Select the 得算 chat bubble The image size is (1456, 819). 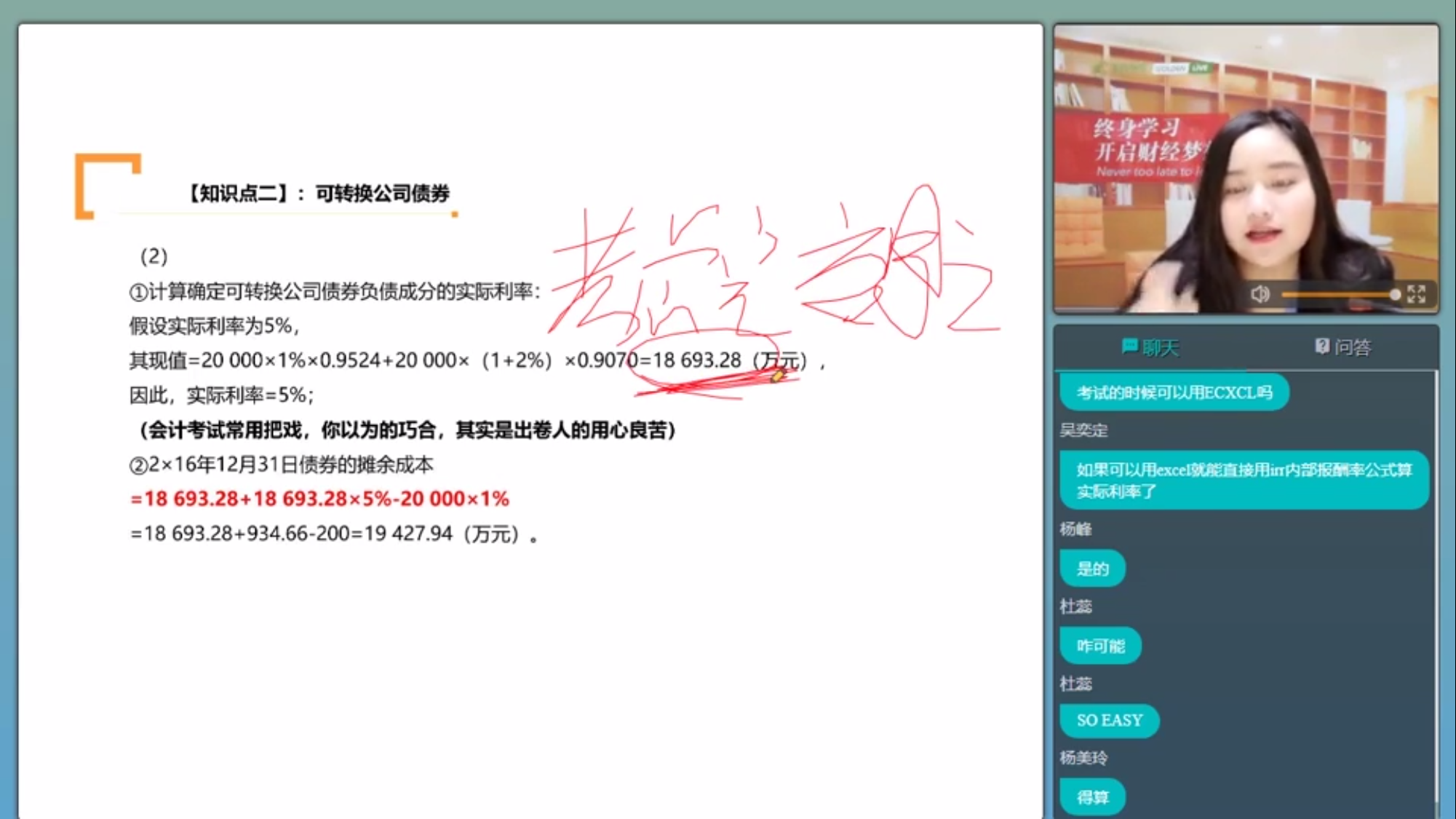[x=1092, y=798]
